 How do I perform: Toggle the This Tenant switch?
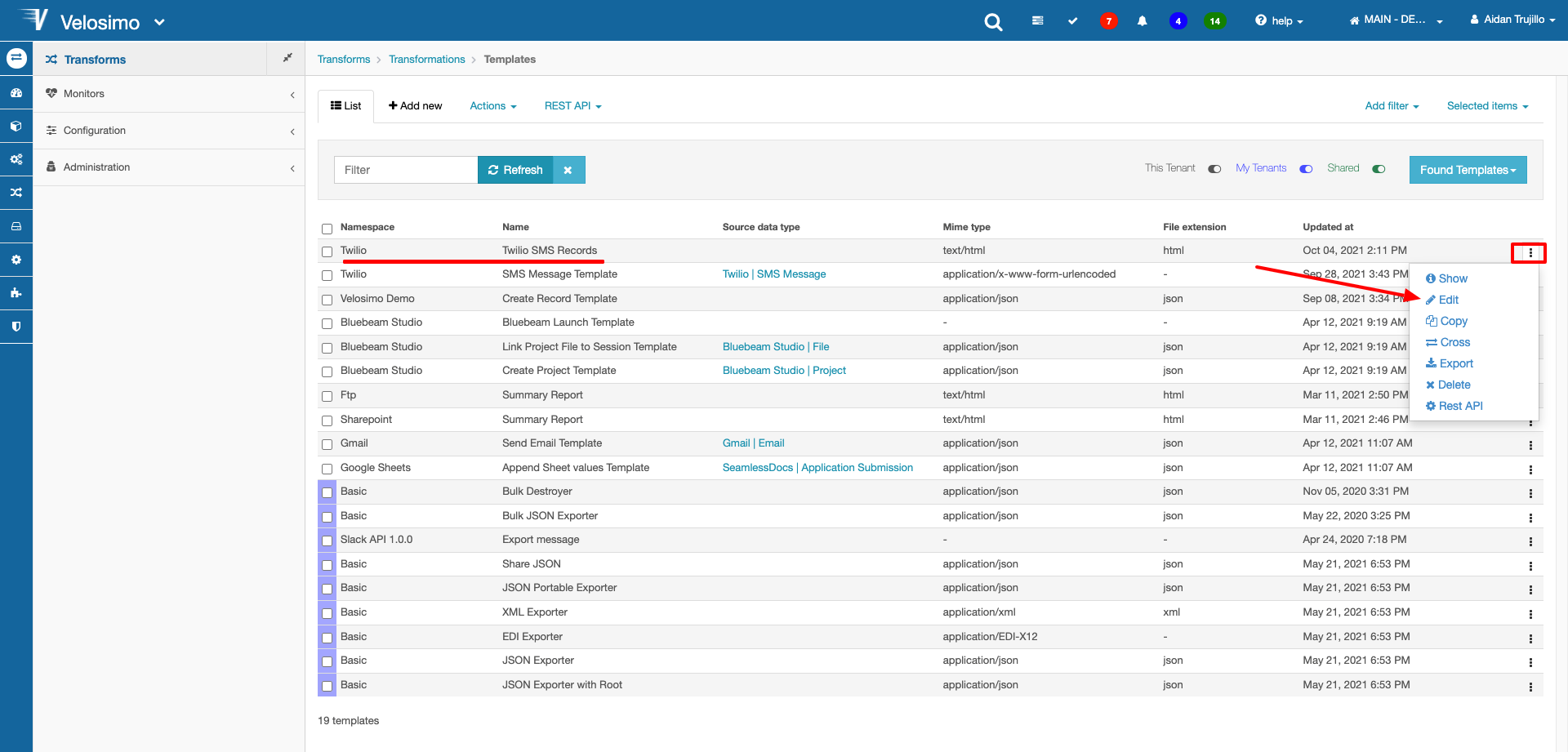[x=1214, y=169]
